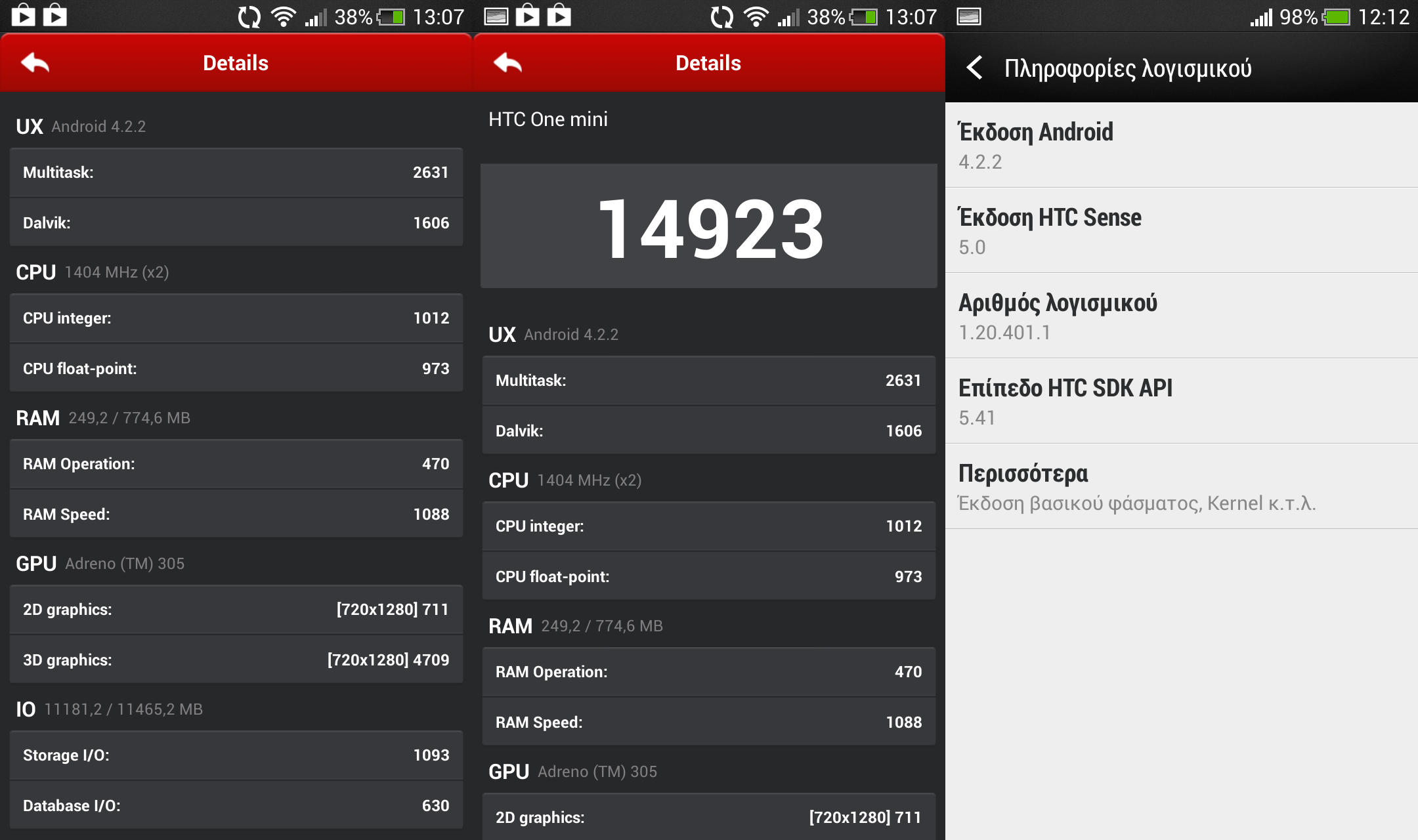Tap the 12:12 clock in status bar
1418x840 pixels.
coord(1383,16)
